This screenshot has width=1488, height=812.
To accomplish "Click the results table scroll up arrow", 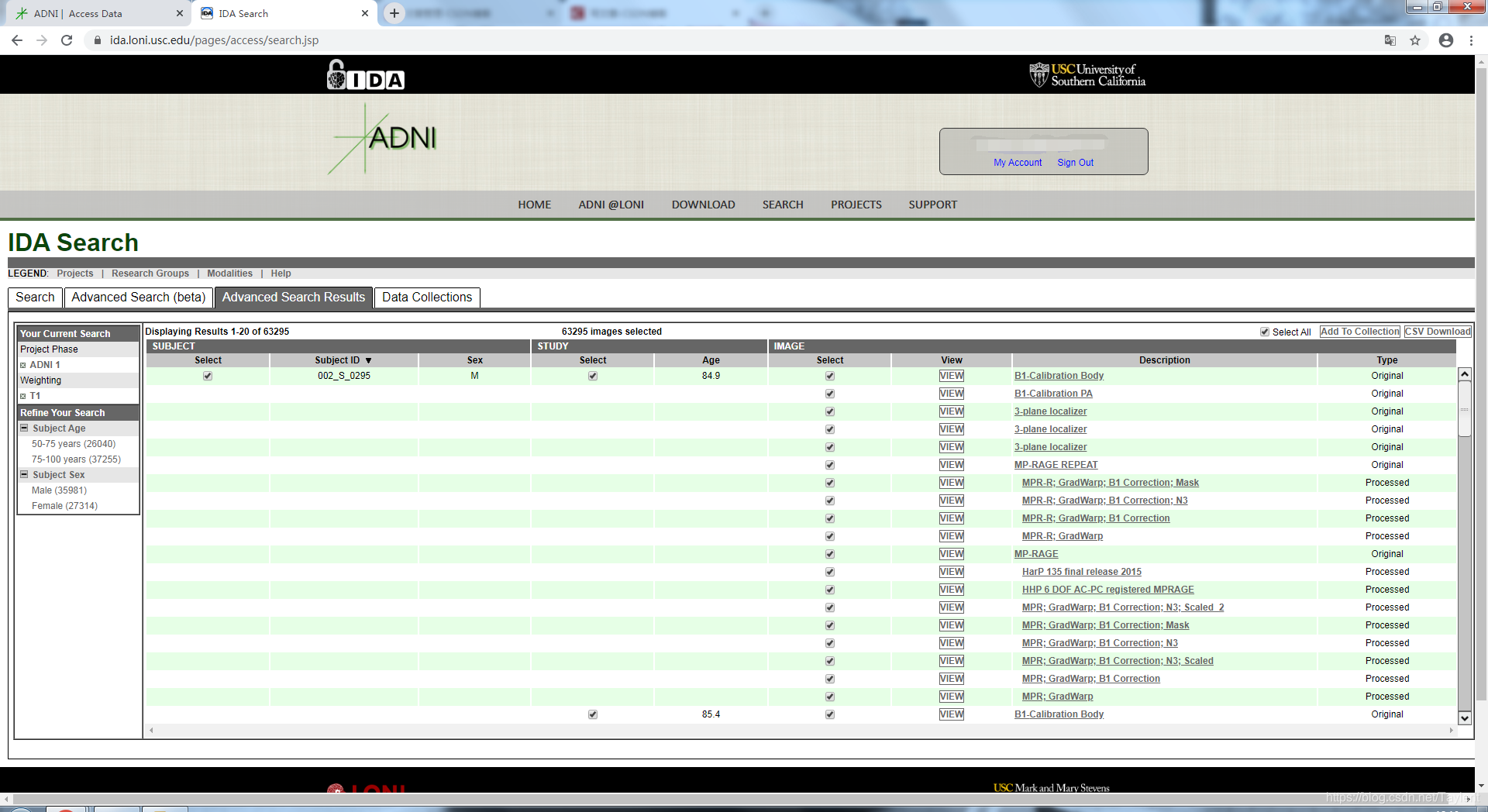I will coord(1465,374).
